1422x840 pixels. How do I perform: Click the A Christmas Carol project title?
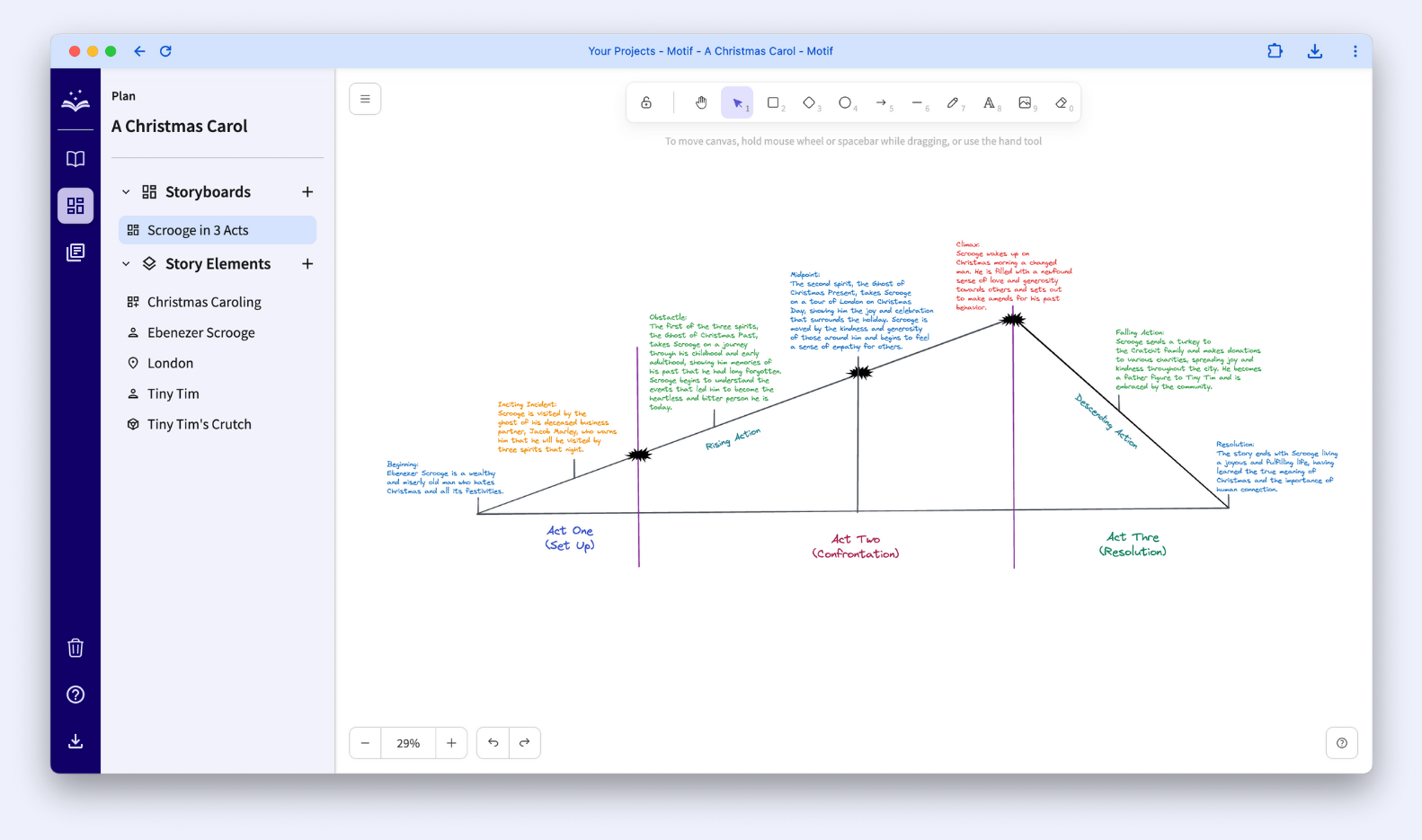180,127
